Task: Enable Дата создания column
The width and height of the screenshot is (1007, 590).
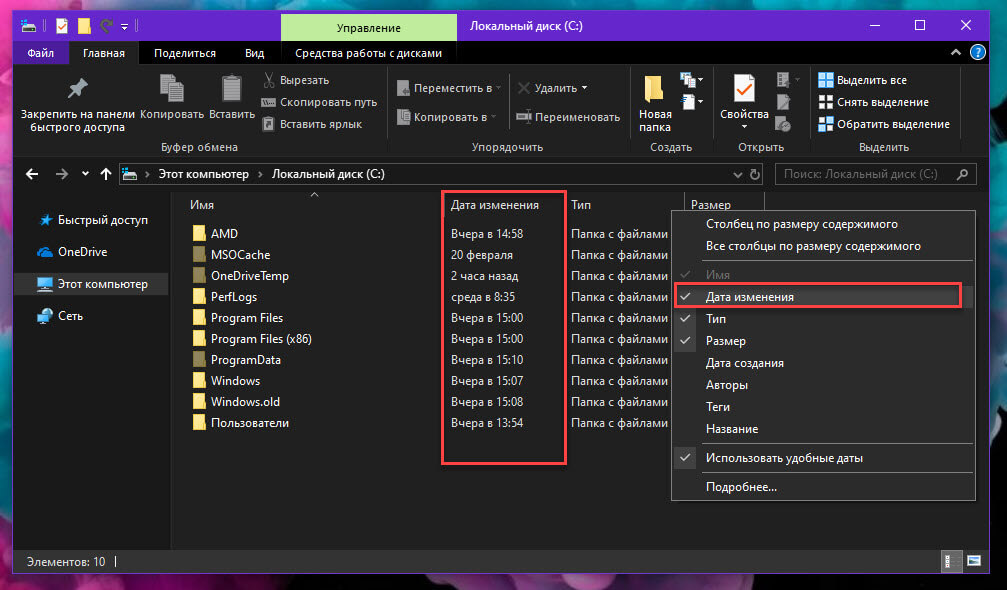Action: pyautogui.click(x=823, y=363)
